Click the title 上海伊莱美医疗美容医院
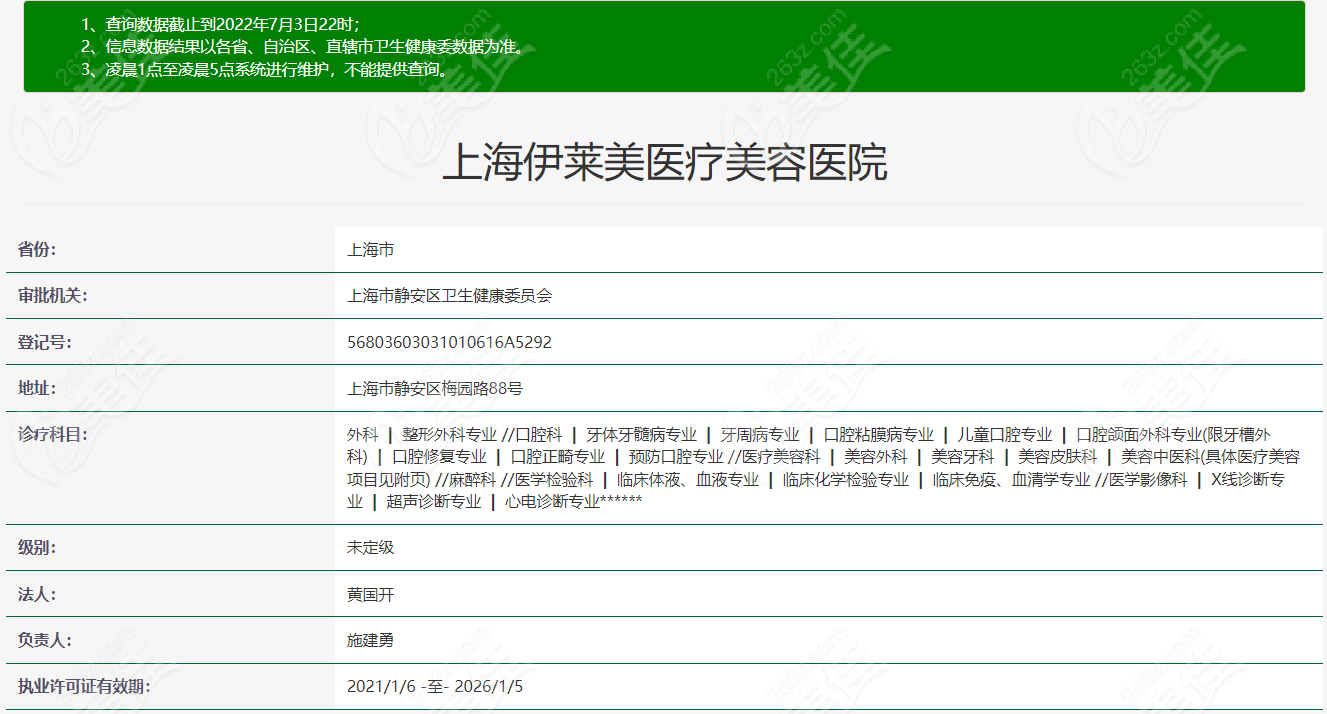Viewport: 1327px width, 714px height. tap(664, 163)
